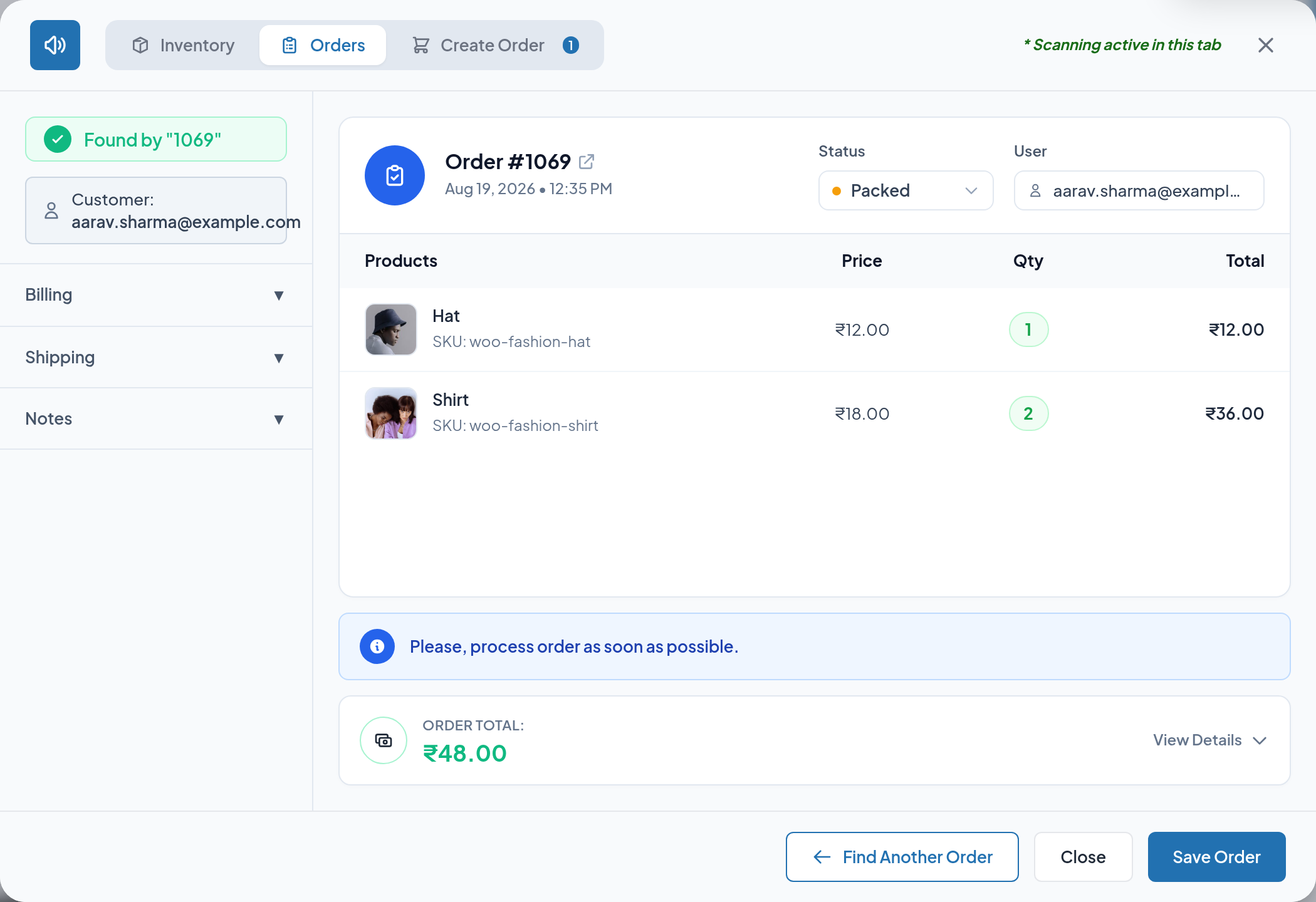Click the Shirt price ₹18.00
Screen dimensions: 1316x902
(862, 413)
